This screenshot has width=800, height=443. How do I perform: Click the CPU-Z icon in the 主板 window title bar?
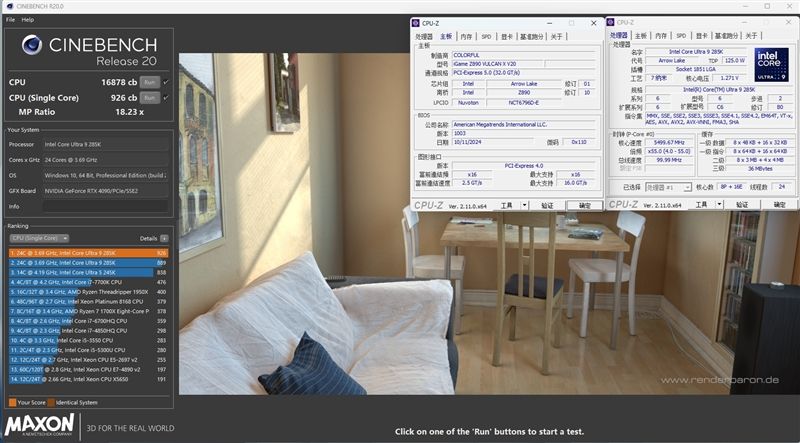point(416,23)
